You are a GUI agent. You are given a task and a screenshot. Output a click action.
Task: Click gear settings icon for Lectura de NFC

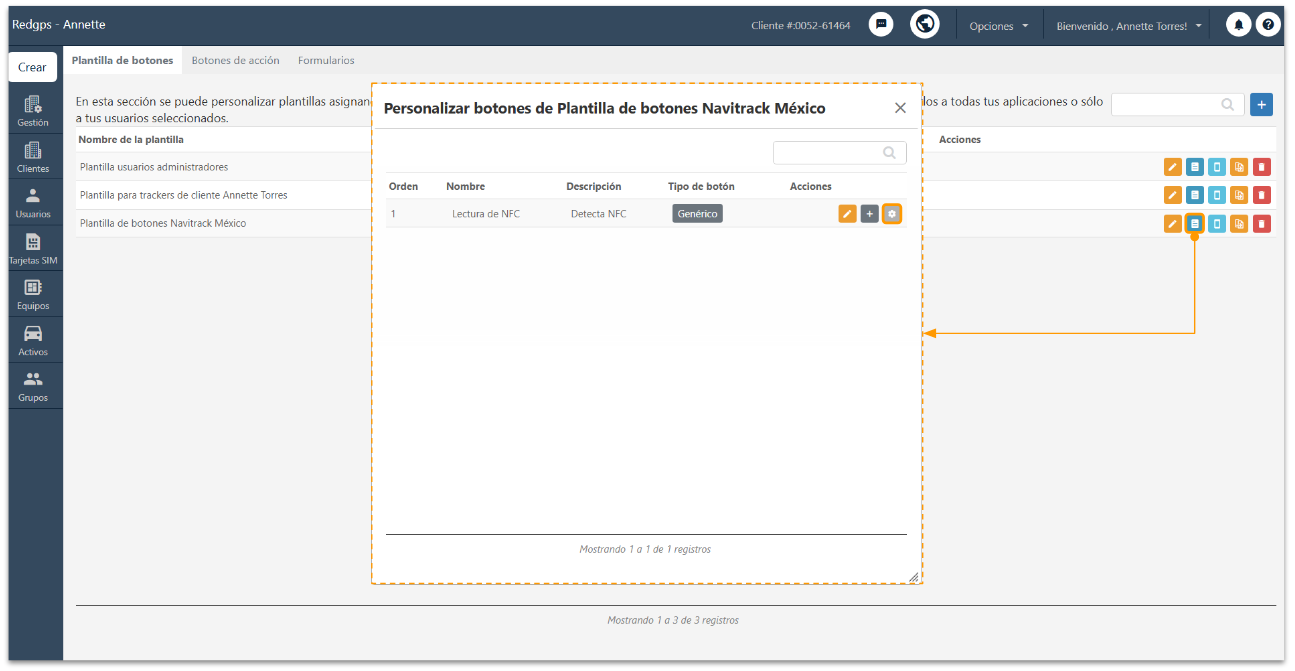892,214
